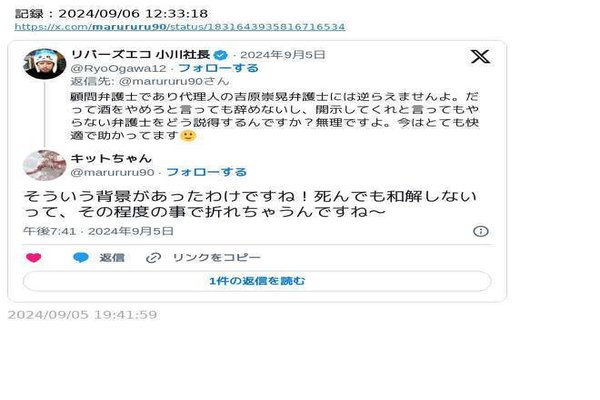Open the x.com maruruuru90 status URL
The width and height of the screenshot is (600, 400).
tap(180, 27)
